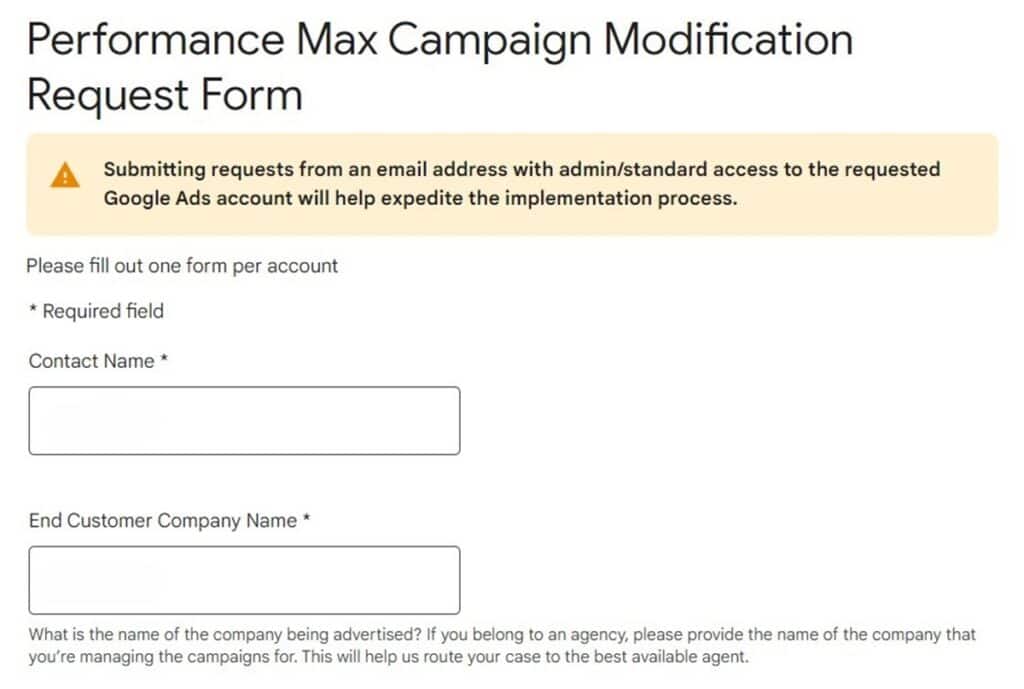Click the asterisk before "Required field"
This screenshot has height=689, width=1024.
tap(33, 308)
